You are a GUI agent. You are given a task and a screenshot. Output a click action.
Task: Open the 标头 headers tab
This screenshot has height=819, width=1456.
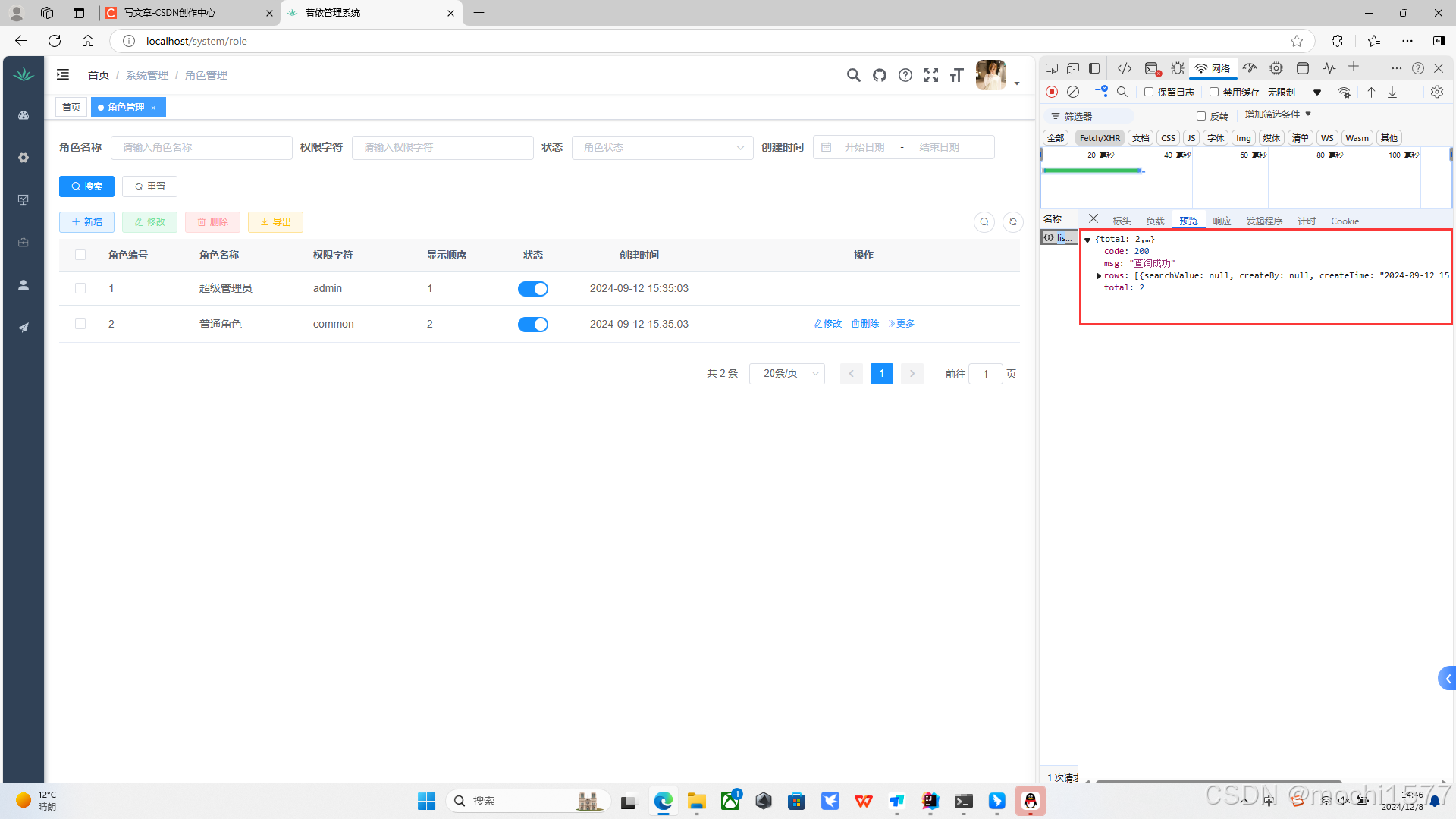1122,221
